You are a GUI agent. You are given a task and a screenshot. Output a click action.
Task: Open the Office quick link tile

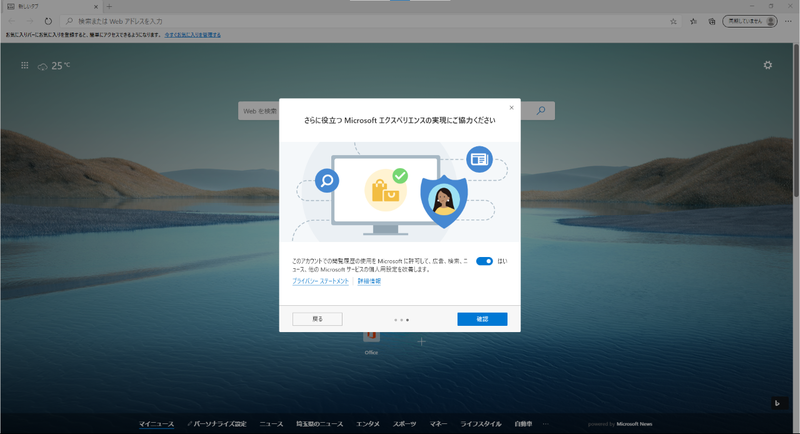pyautogui.click(x=371, y=343)
